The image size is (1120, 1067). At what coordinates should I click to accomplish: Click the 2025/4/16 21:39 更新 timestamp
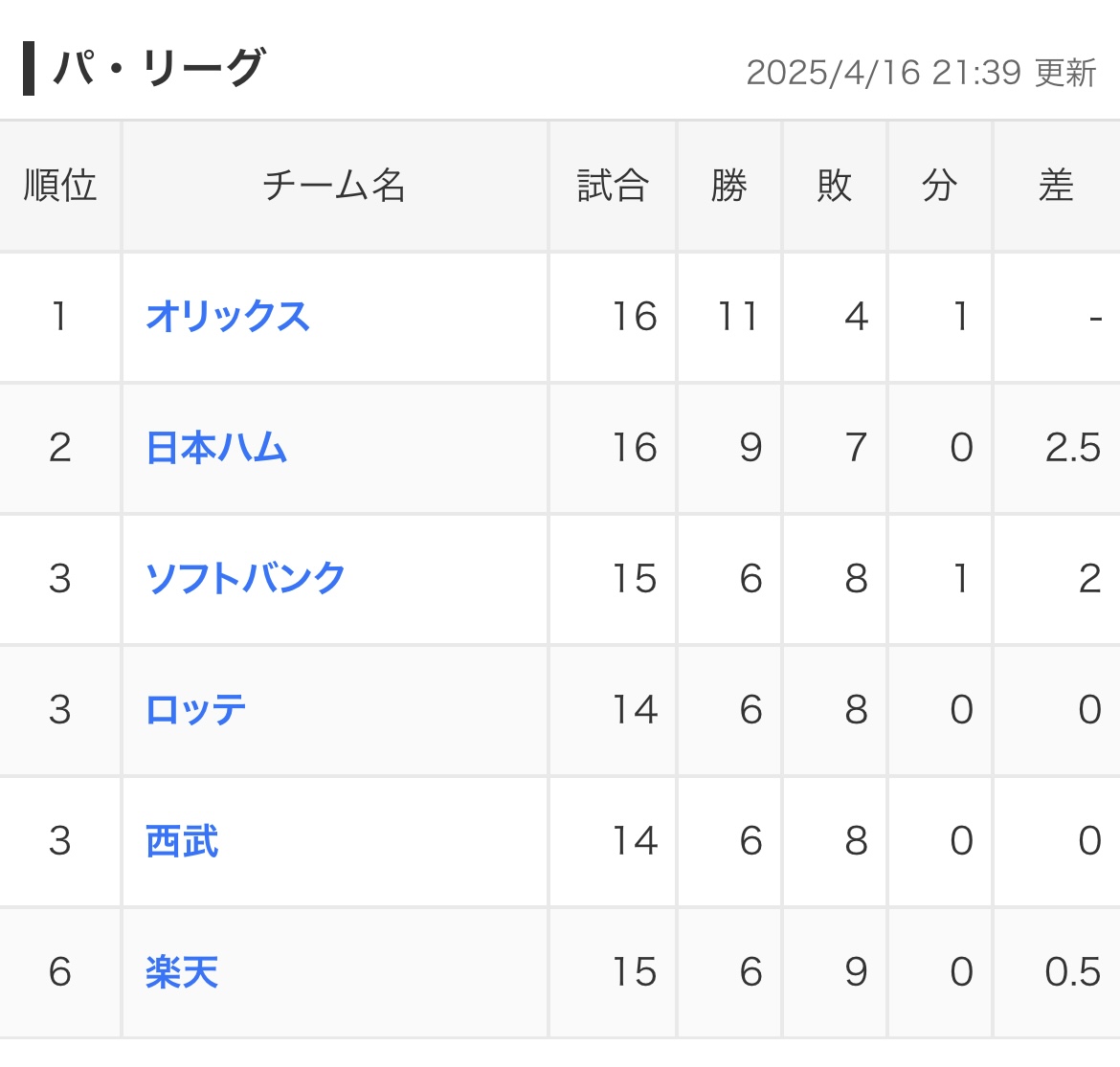(921, 73)
